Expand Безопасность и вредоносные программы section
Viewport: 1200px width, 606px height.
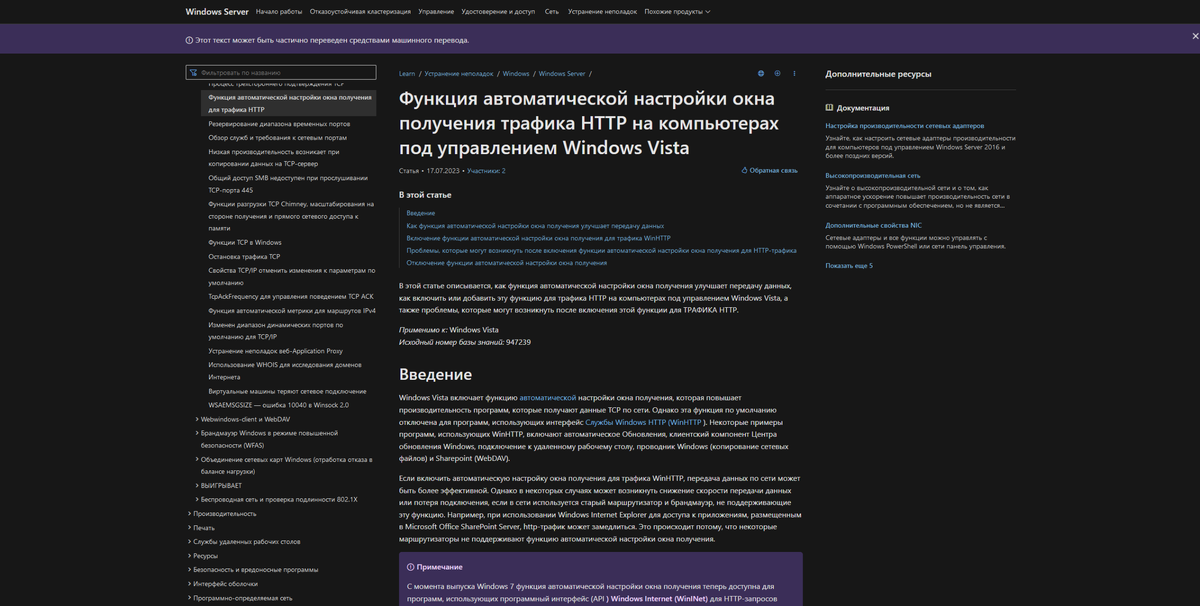point(189,569)
